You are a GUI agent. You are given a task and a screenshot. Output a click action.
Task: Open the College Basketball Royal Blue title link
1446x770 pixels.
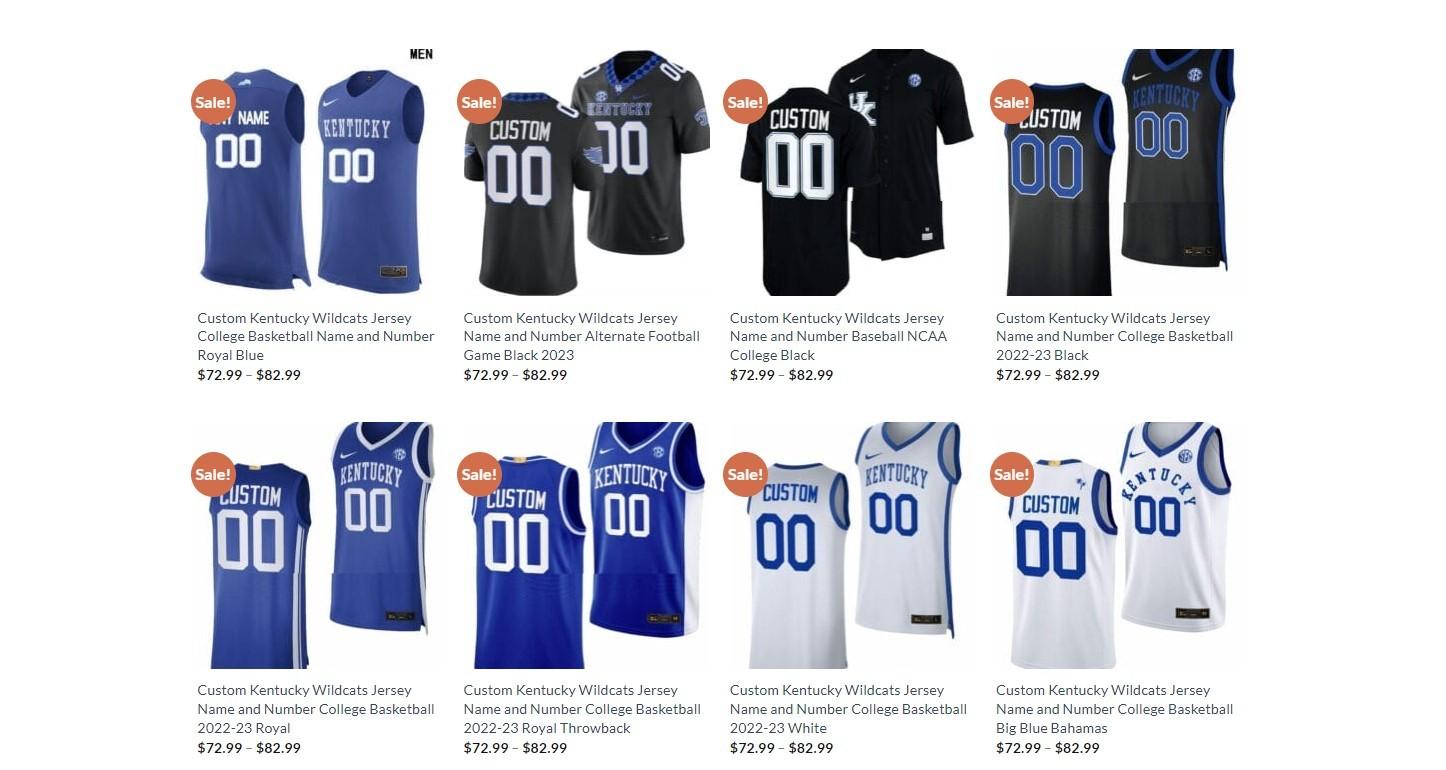click(x=316, y=336)
